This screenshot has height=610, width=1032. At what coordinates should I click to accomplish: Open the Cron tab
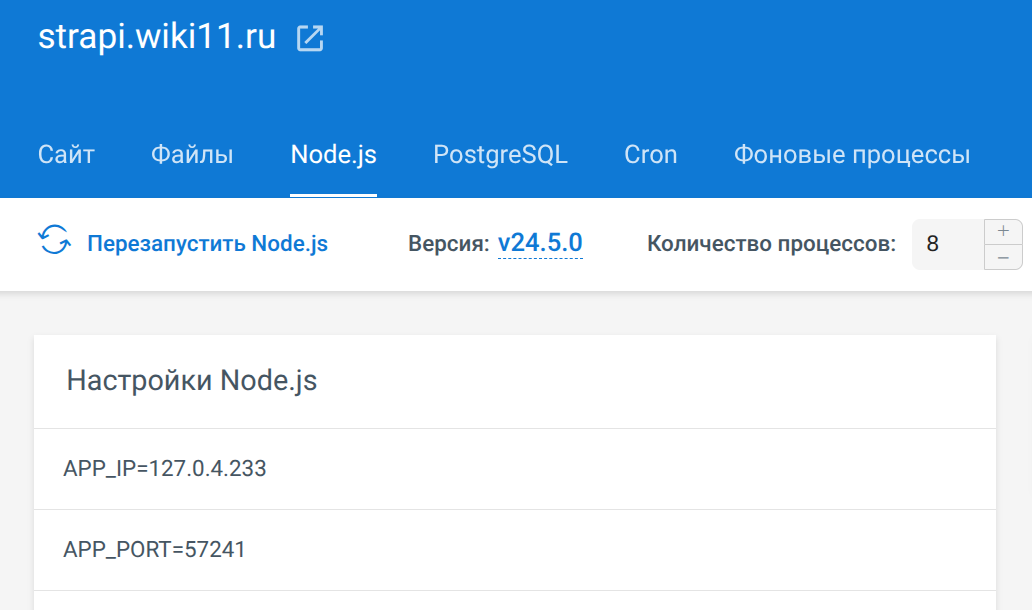pos(650,155)
